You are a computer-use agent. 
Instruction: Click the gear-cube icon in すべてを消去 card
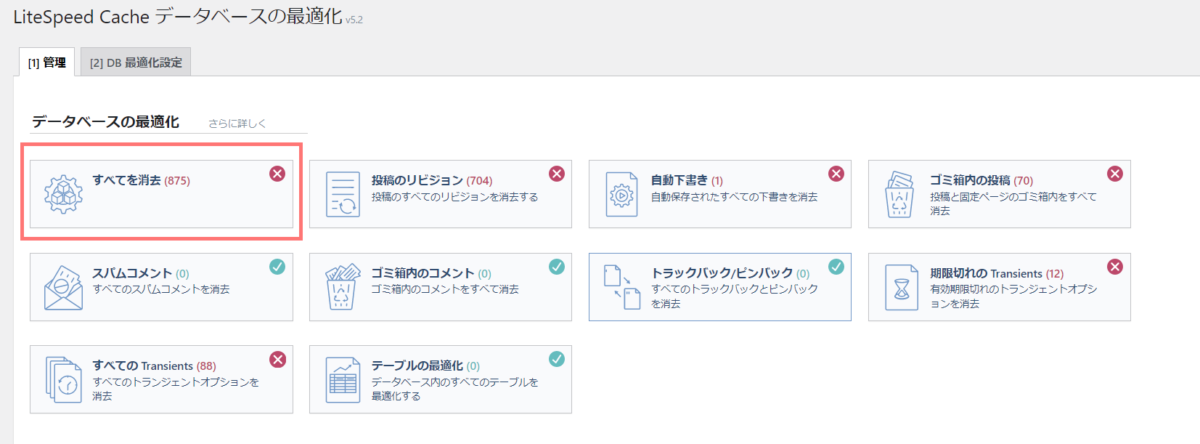[x=62, y=194]
